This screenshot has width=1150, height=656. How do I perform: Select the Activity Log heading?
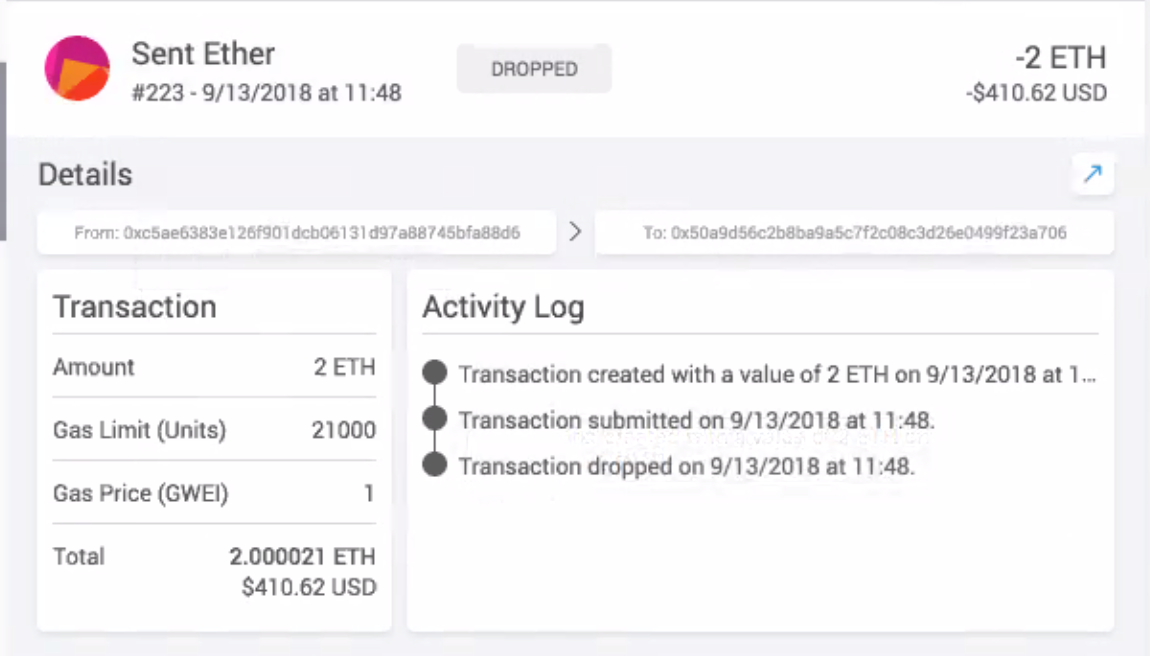(x=504, y=307)
